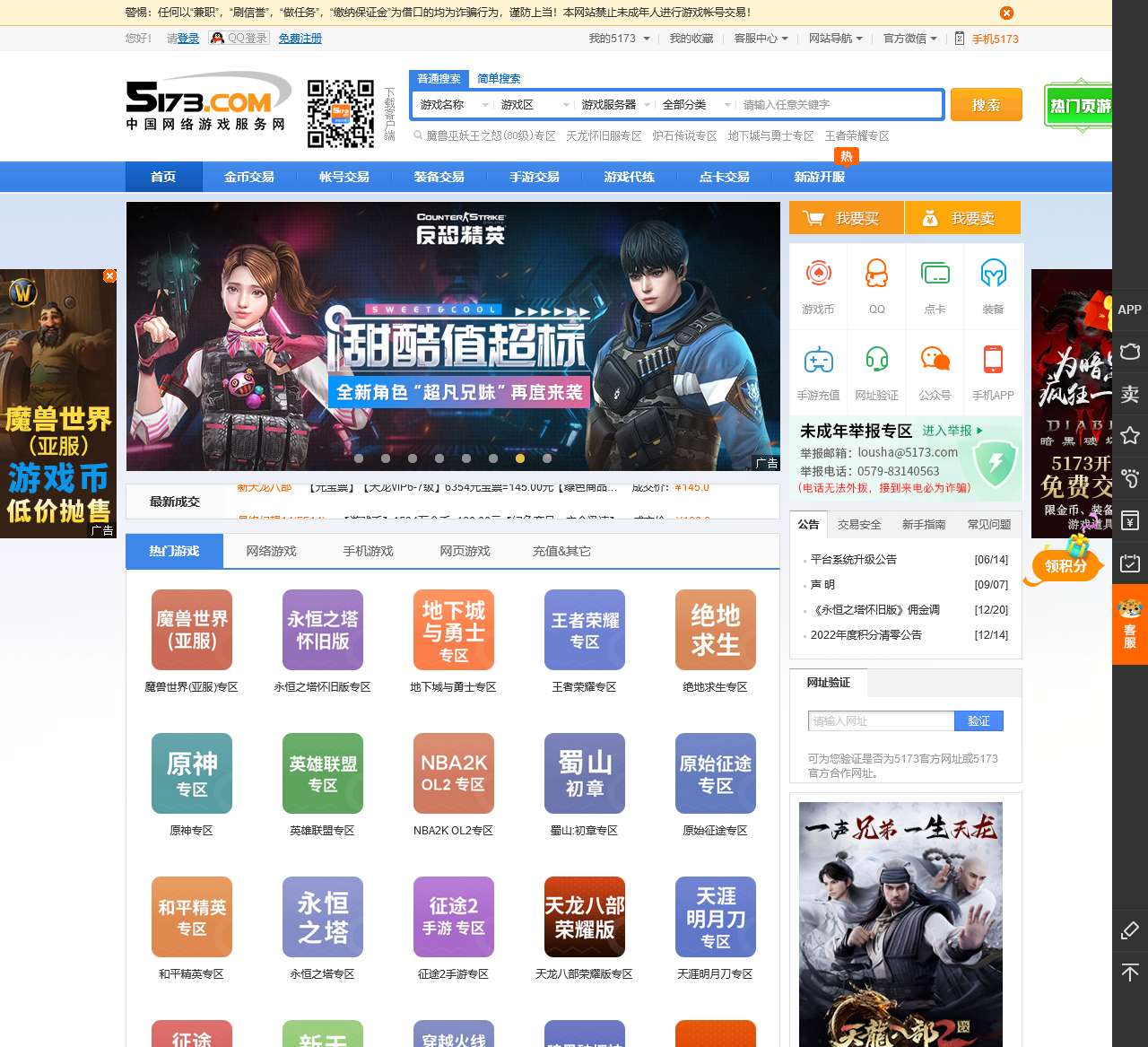
Task: Scan the site QR code image
Action: (x=341, y=114)
